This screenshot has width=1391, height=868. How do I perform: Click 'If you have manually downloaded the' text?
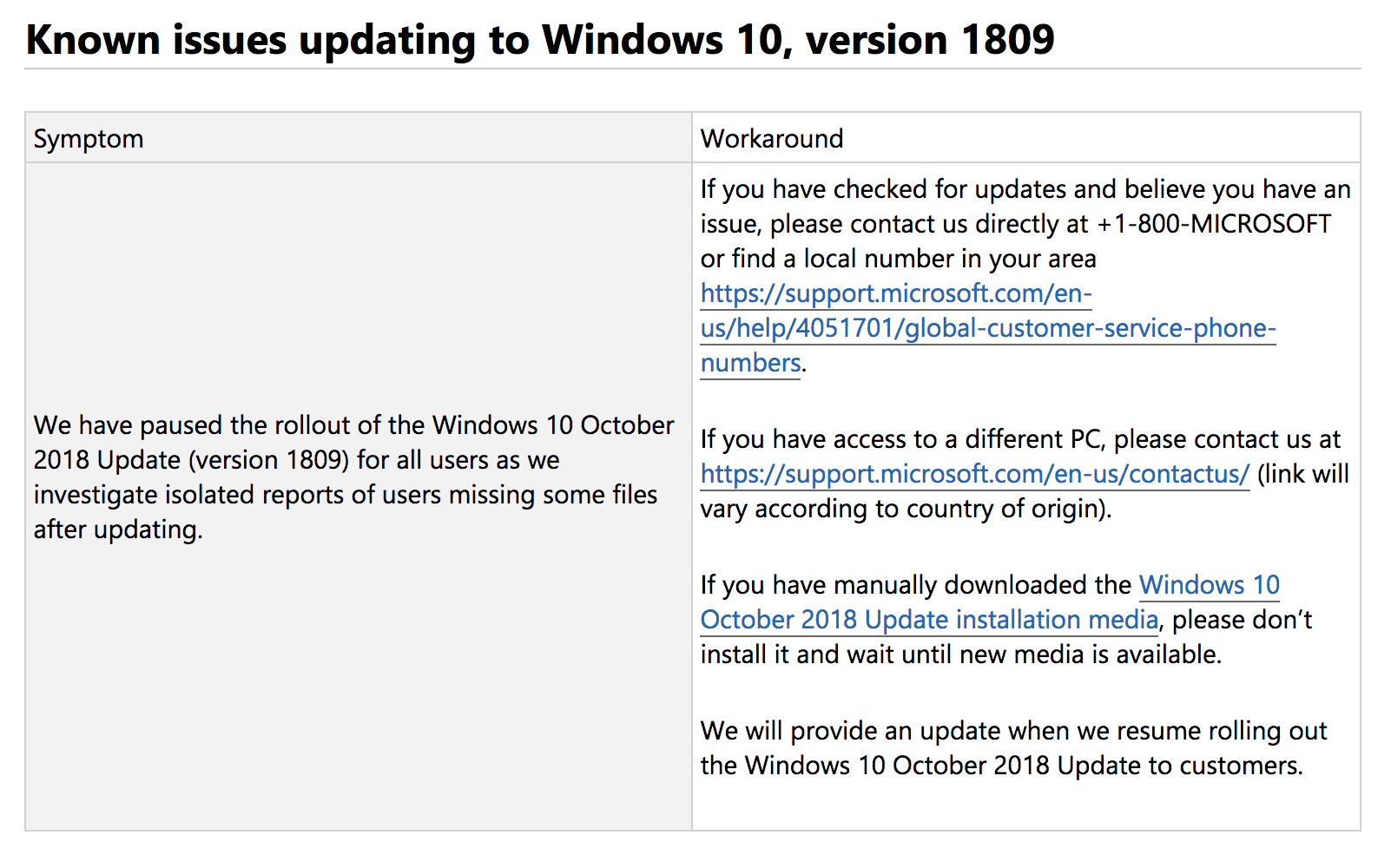(916, 585)
